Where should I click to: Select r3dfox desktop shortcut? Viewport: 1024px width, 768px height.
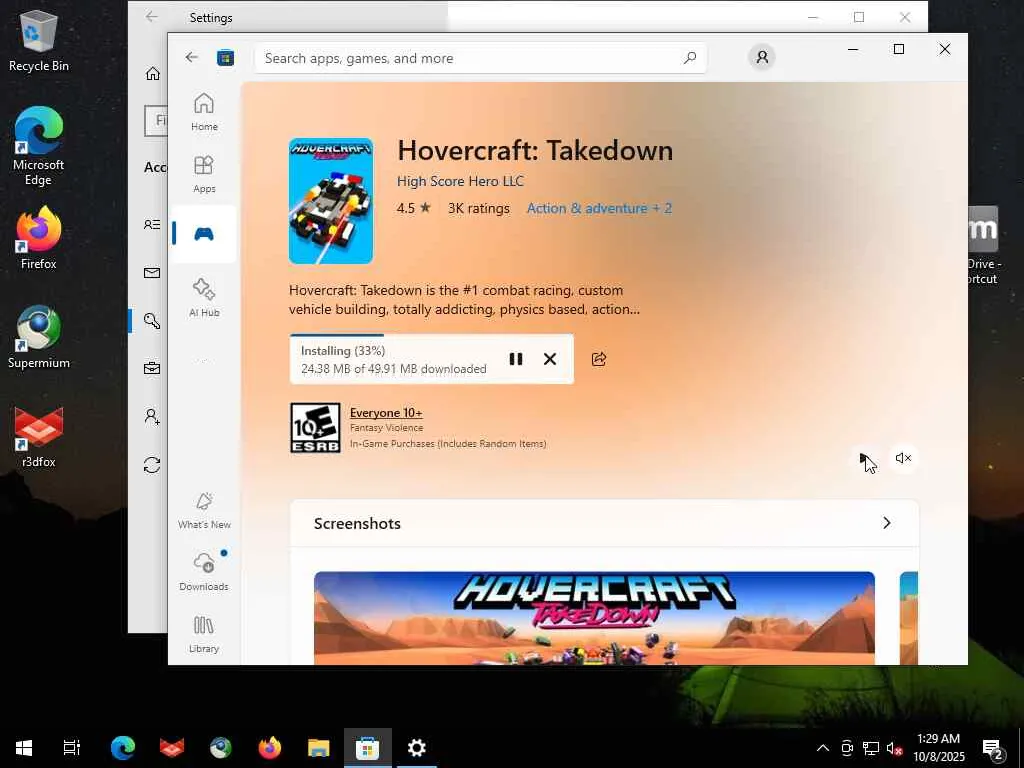pos(39,436)
